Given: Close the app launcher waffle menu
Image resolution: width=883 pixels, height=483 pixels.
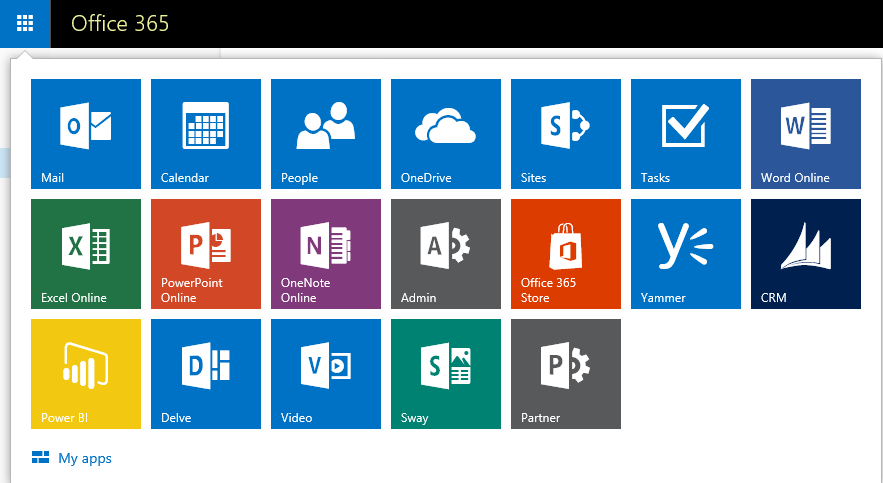Looking at the screenshot, I should tap(25, 24).
